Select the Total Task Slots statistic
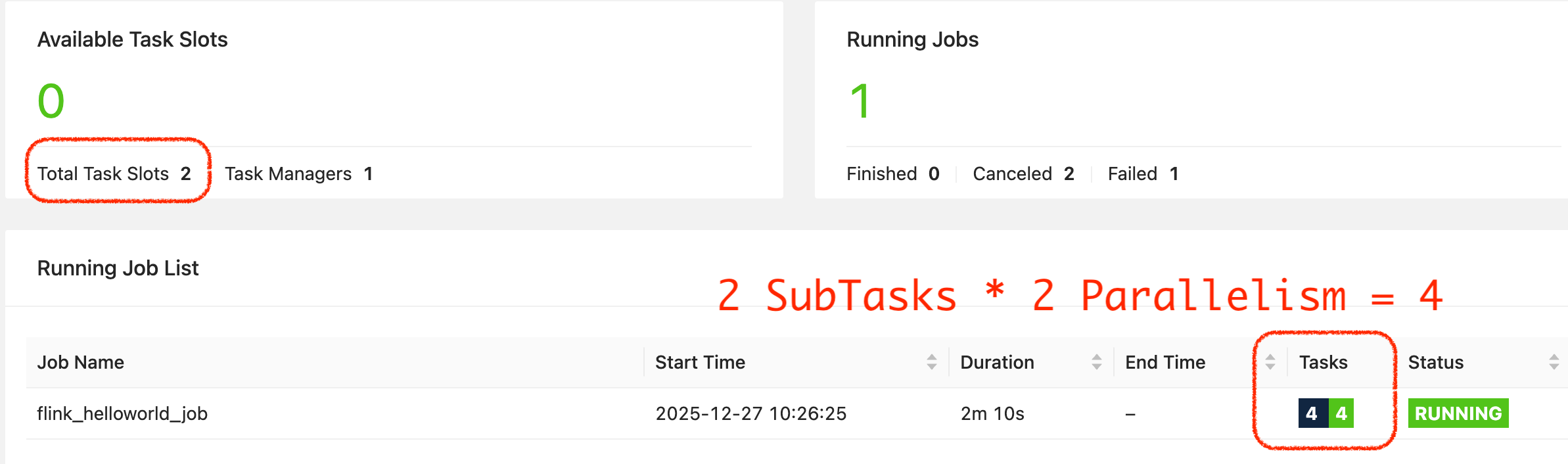 click(x=114, y=174)
